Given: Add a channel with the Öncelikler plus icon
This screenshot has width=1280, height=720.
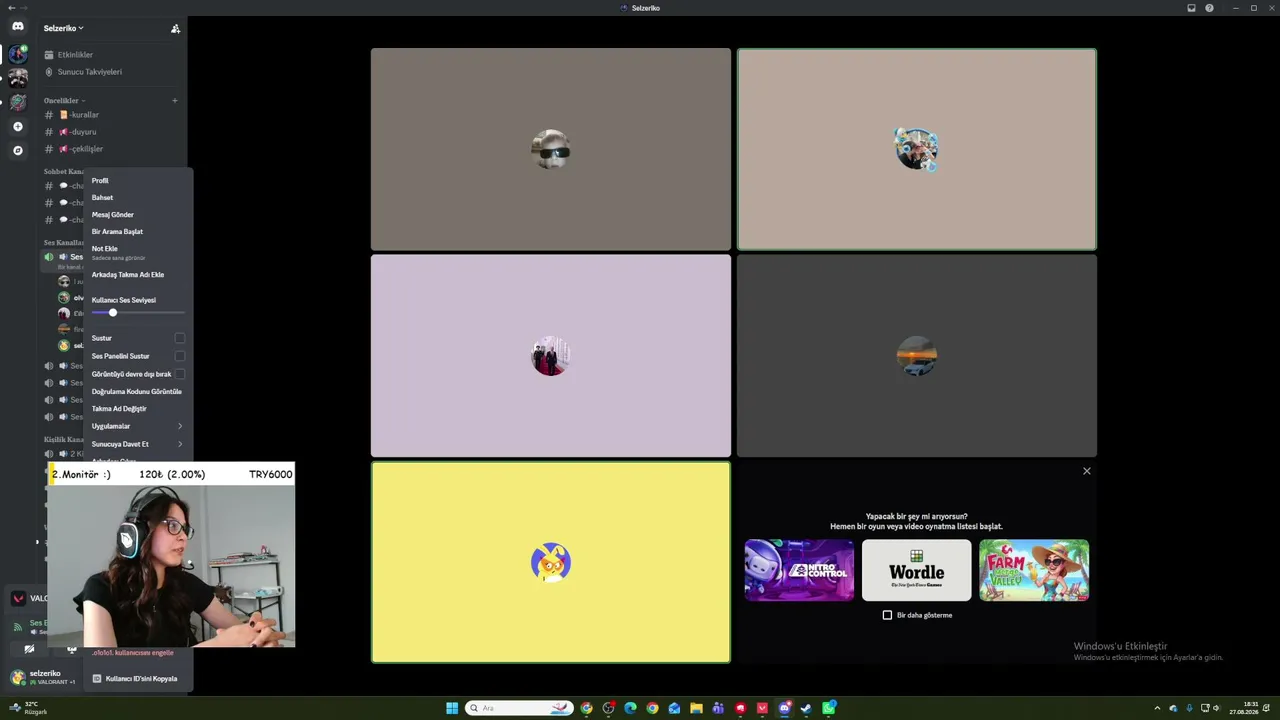Looking at the screenshot, I should [175, 100].
